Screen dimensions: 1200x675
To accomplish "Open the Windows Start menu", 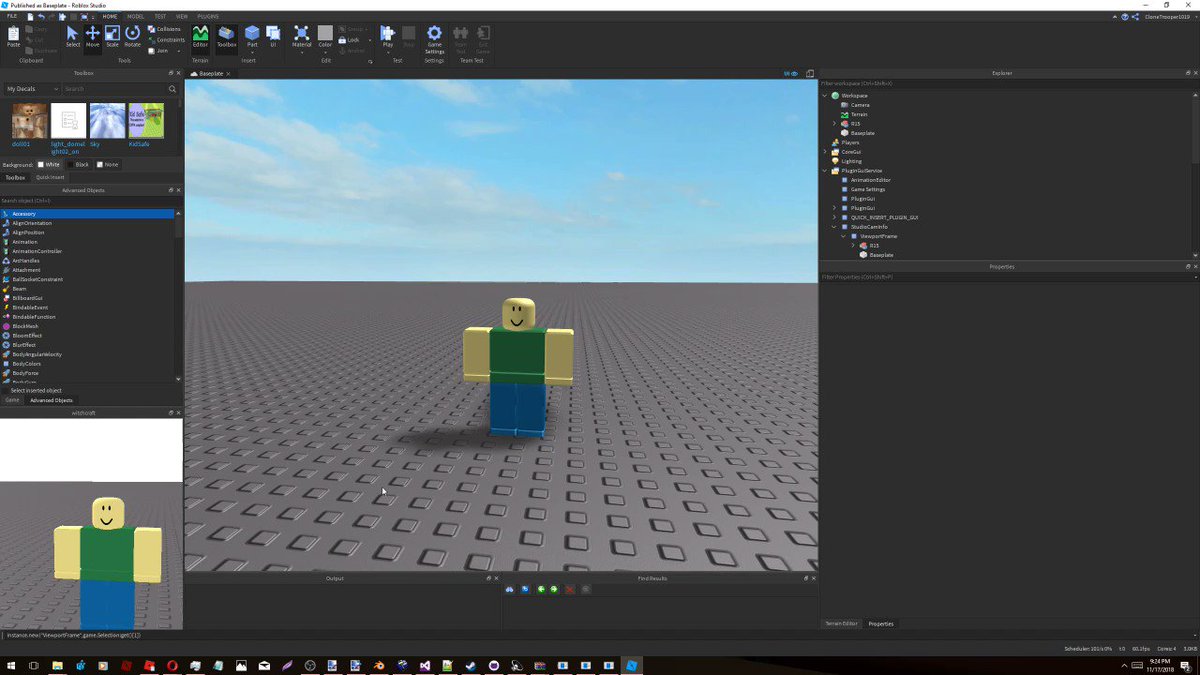I will [11, 665].
